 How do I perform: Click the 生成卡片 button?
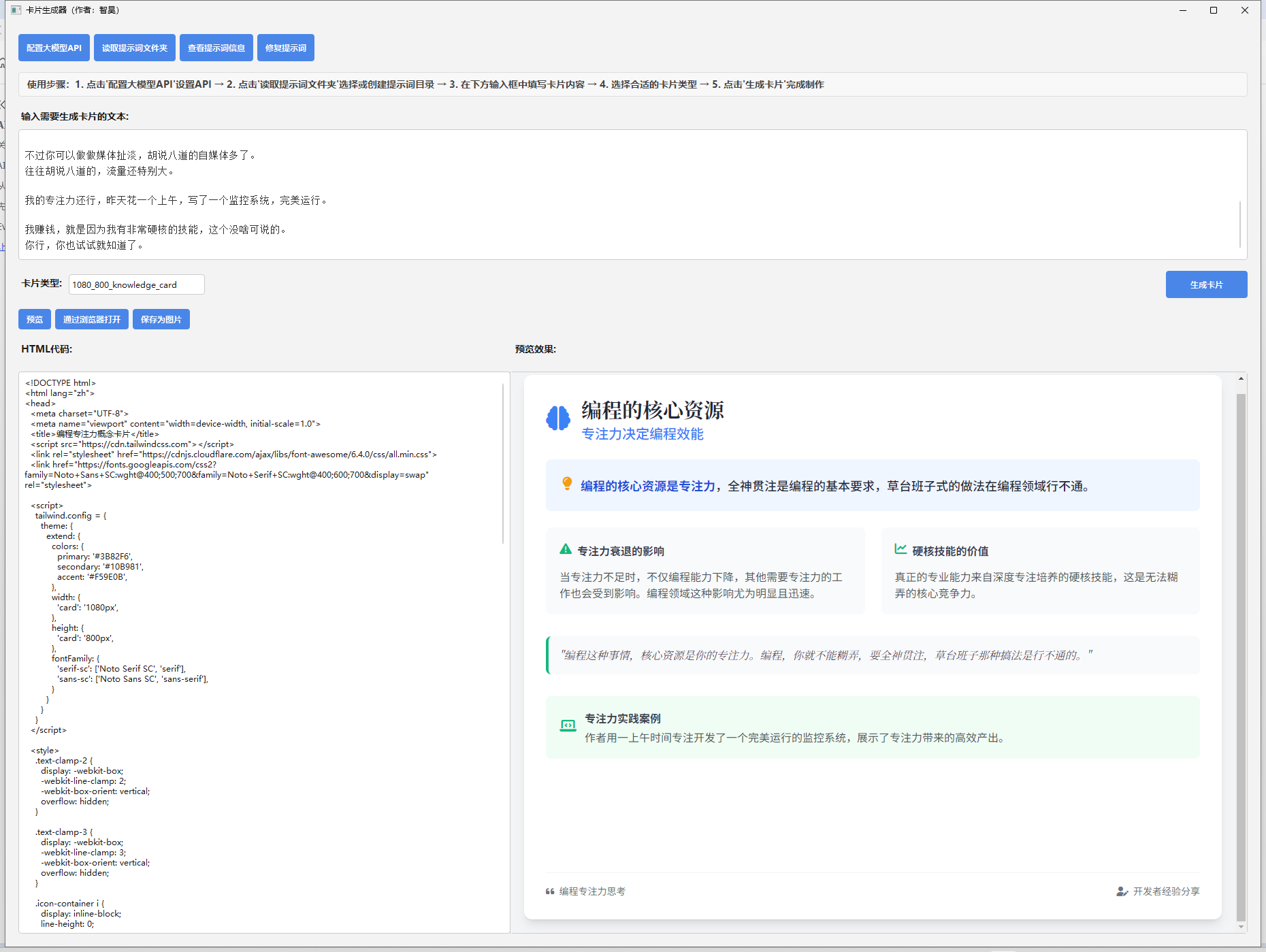click(1206, 284)
